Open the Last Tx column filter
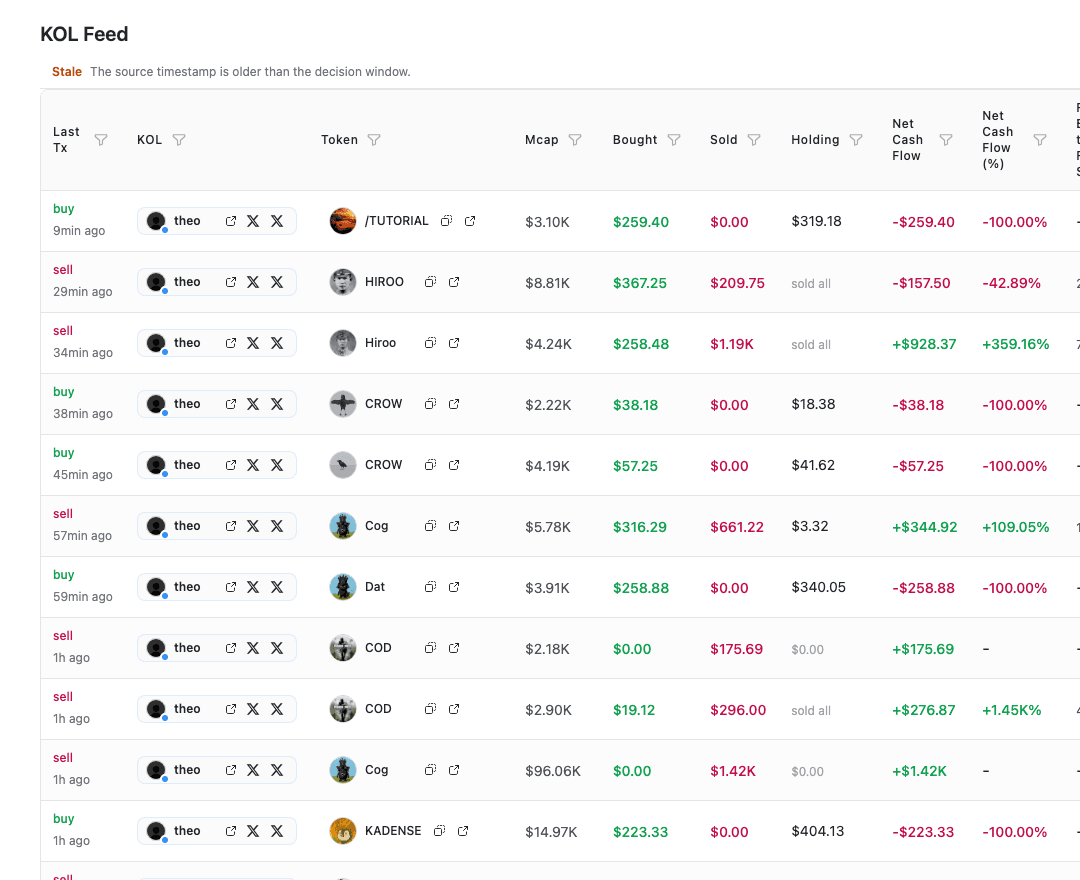 pos(101,140)
